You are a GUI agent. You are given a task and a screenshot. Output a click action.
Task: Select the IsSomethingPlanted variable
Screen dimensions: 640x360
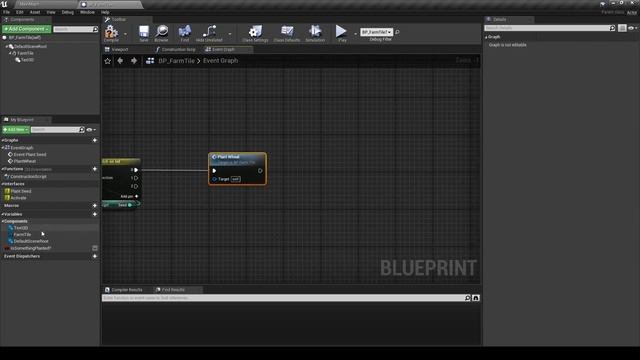tap(31, 248)
